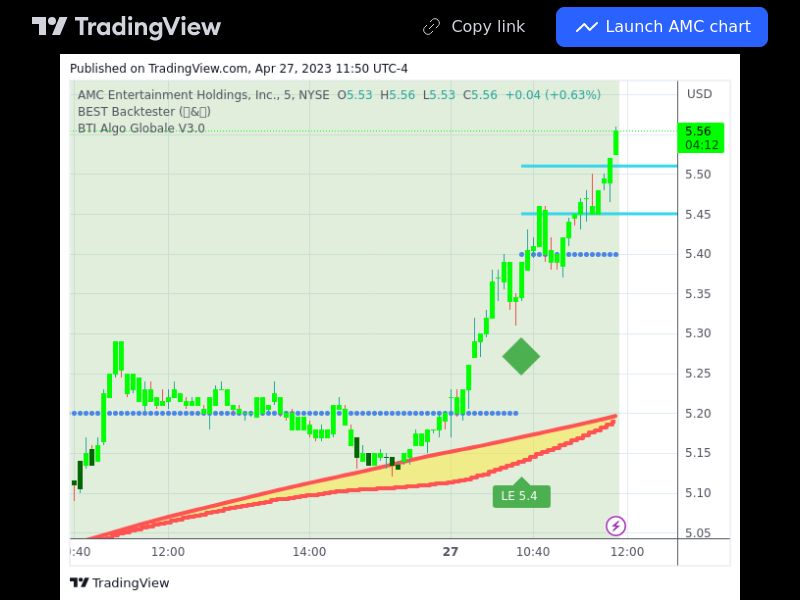Screen dimensions: 800x600
Task: Click the 27 date axis label
Action: pos(451,552)
